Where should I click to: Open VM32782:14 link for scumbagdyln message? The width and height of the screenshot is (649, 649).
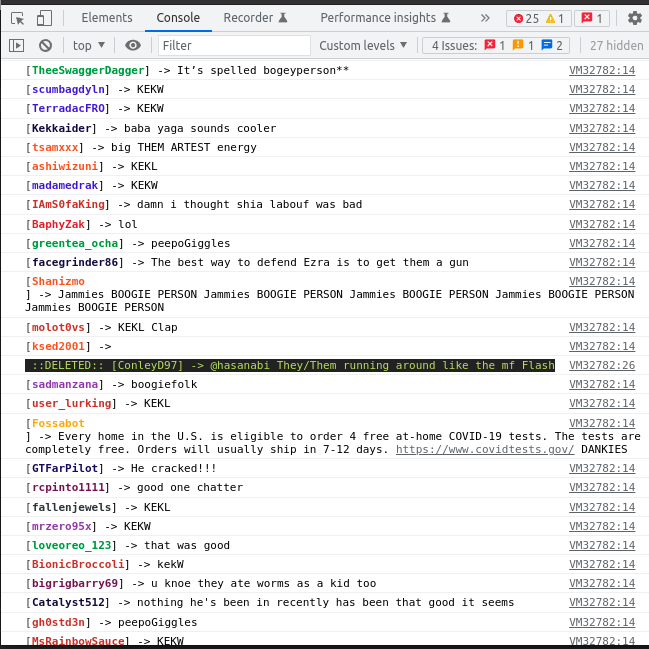[602, 89]
